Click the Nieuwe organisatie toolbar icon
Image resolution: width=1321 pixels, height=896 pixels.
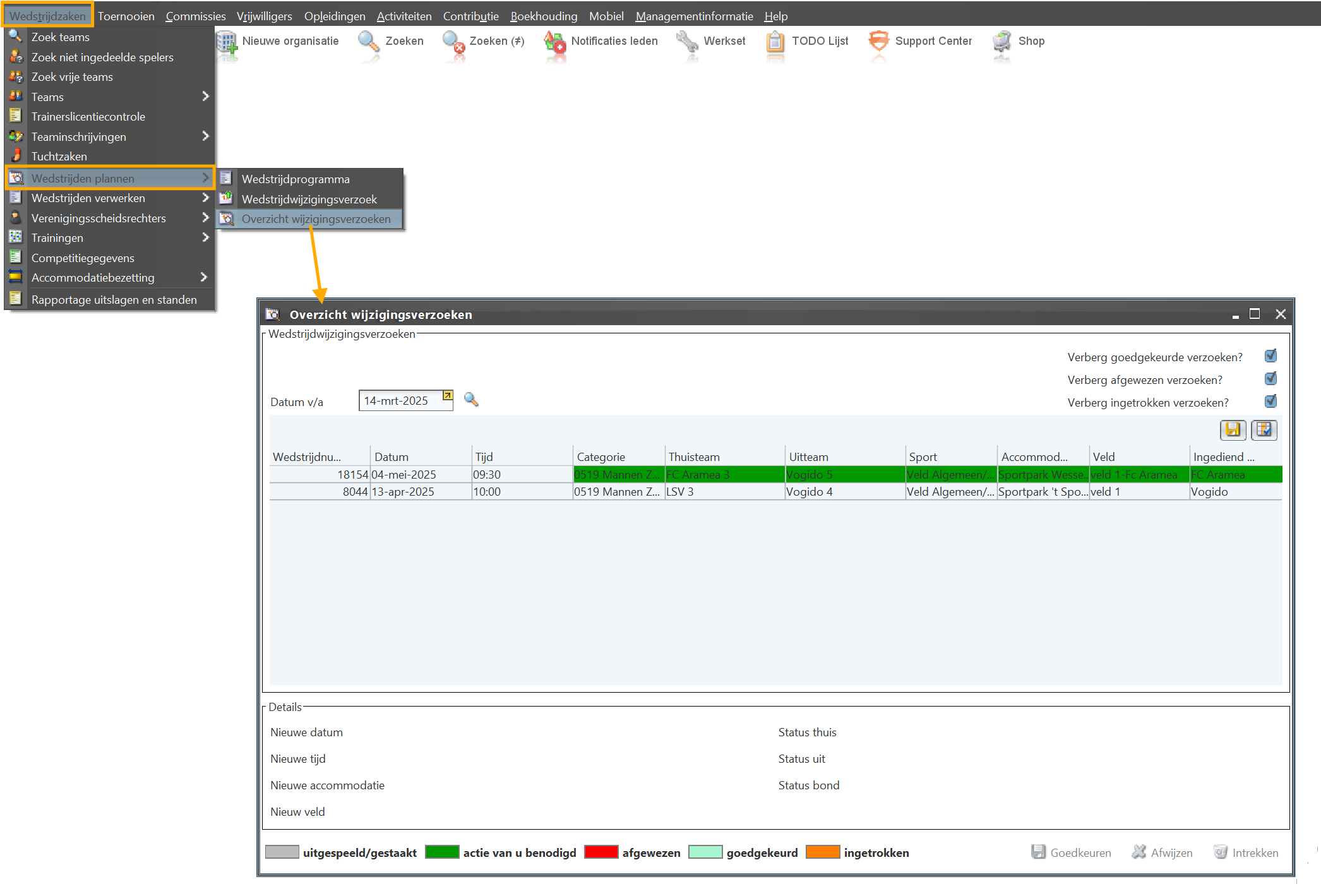point(227,42)
